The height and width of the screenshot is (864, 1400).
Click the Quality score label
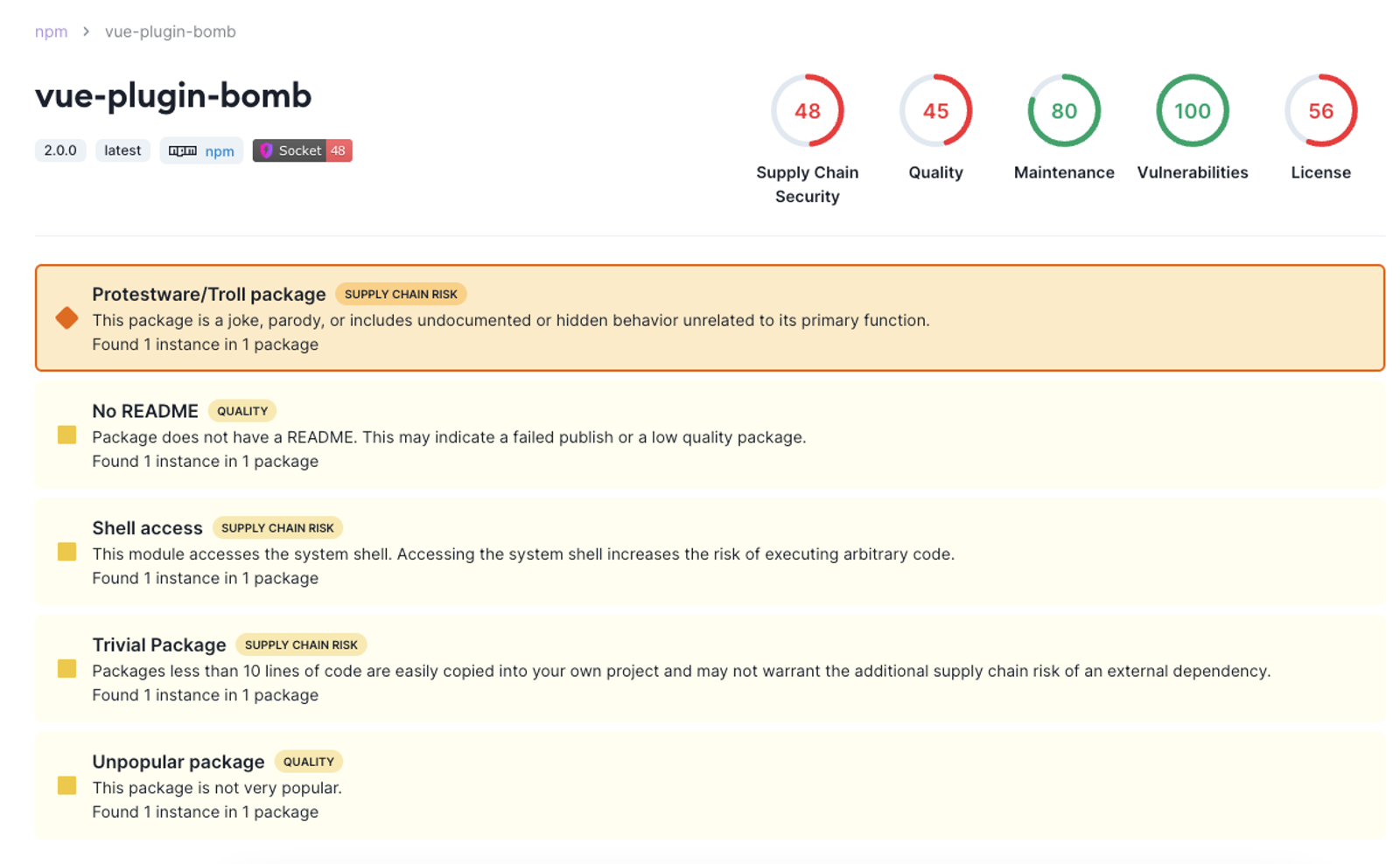pyautogui.click(x=935, y=172)
